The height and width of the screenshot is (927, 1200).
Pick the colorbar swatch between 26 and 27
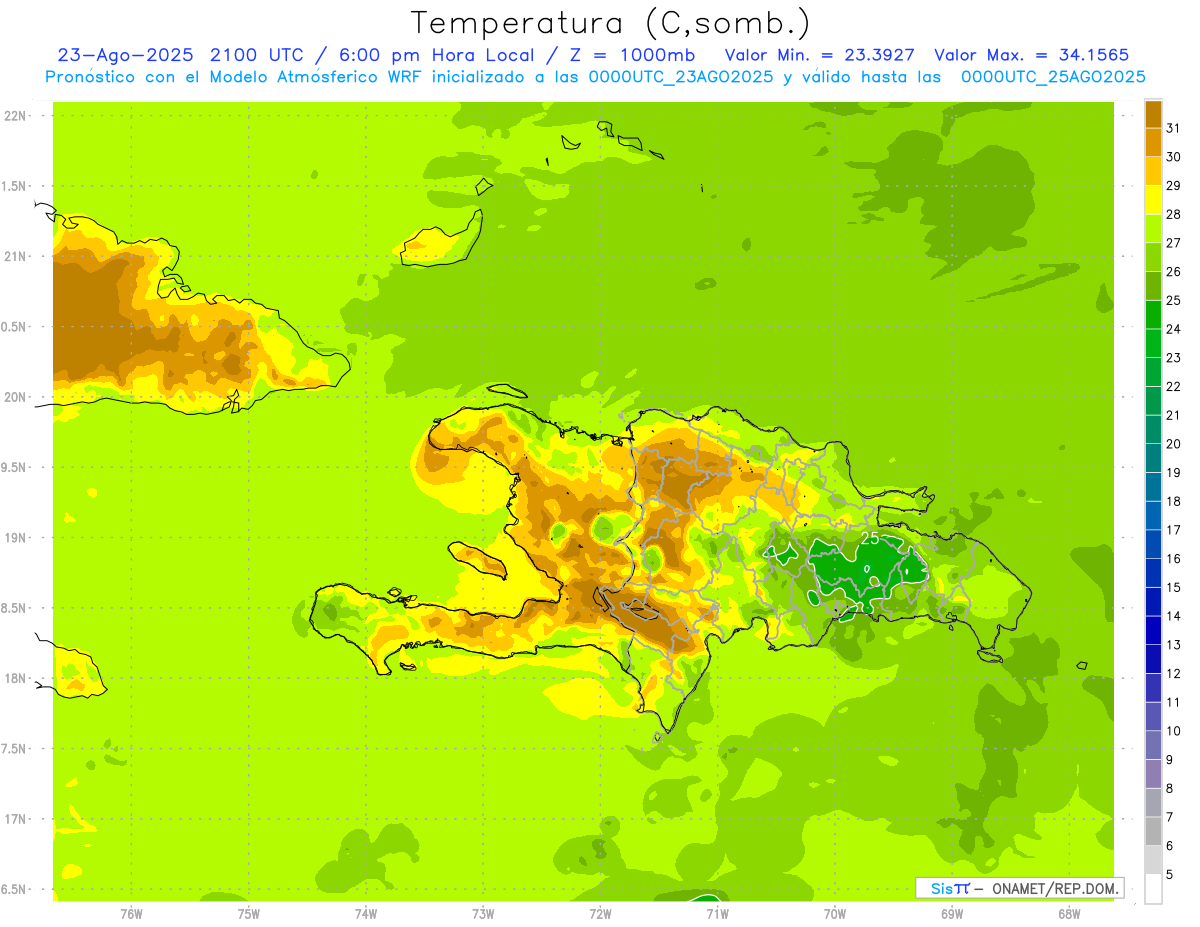(1153, 257)
